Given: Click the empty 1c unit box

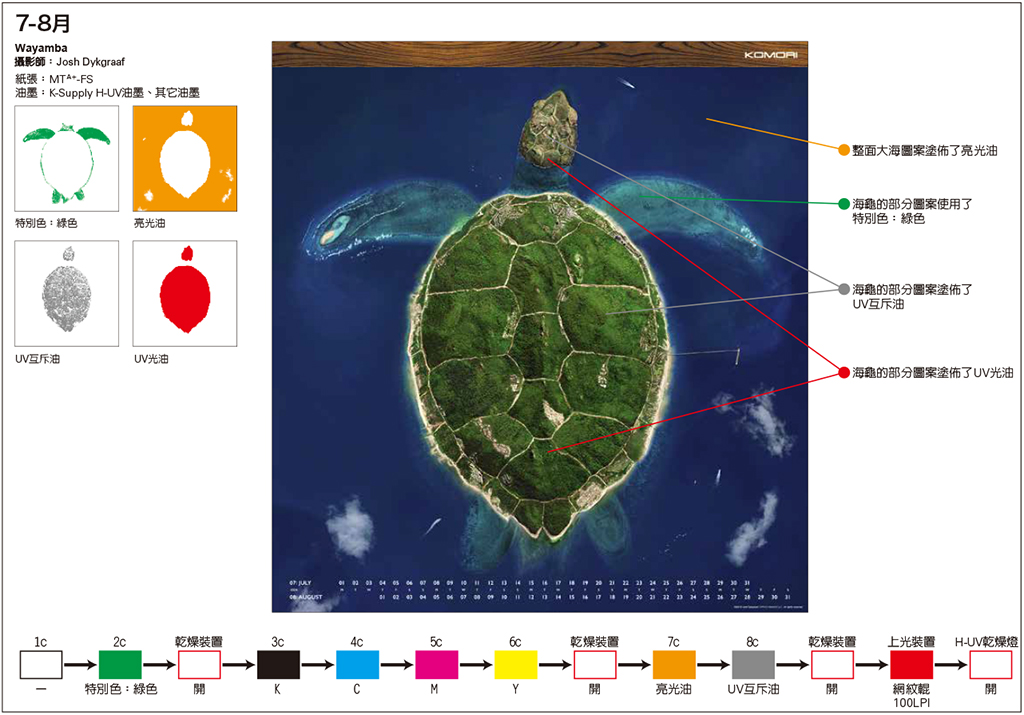Looking at the screenshot, I should 41,662.
